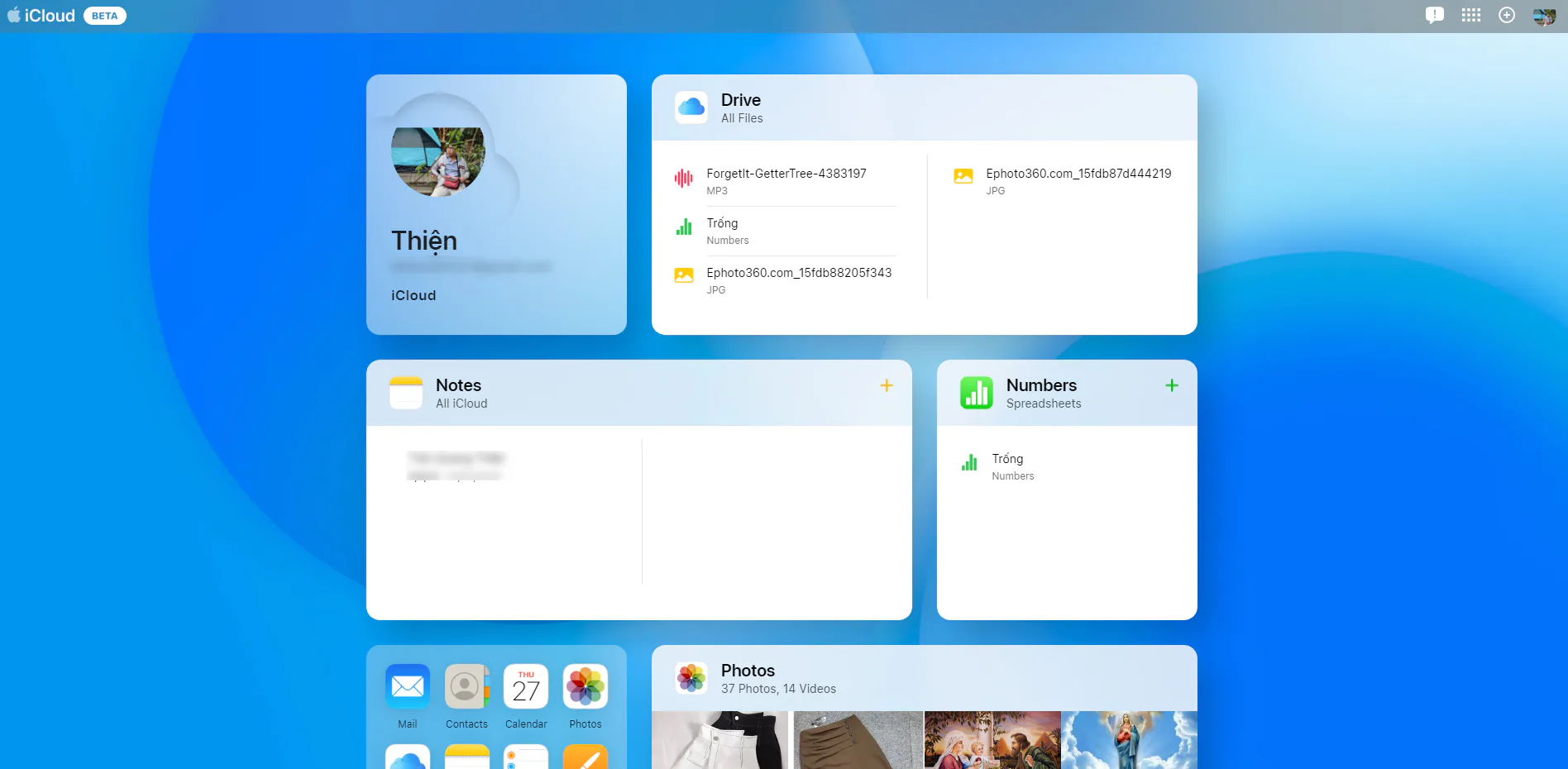Image resolution: width=1568 pixels, height=769 pixels.
Task: Launch the Mail app
Action: click(408, 695)
